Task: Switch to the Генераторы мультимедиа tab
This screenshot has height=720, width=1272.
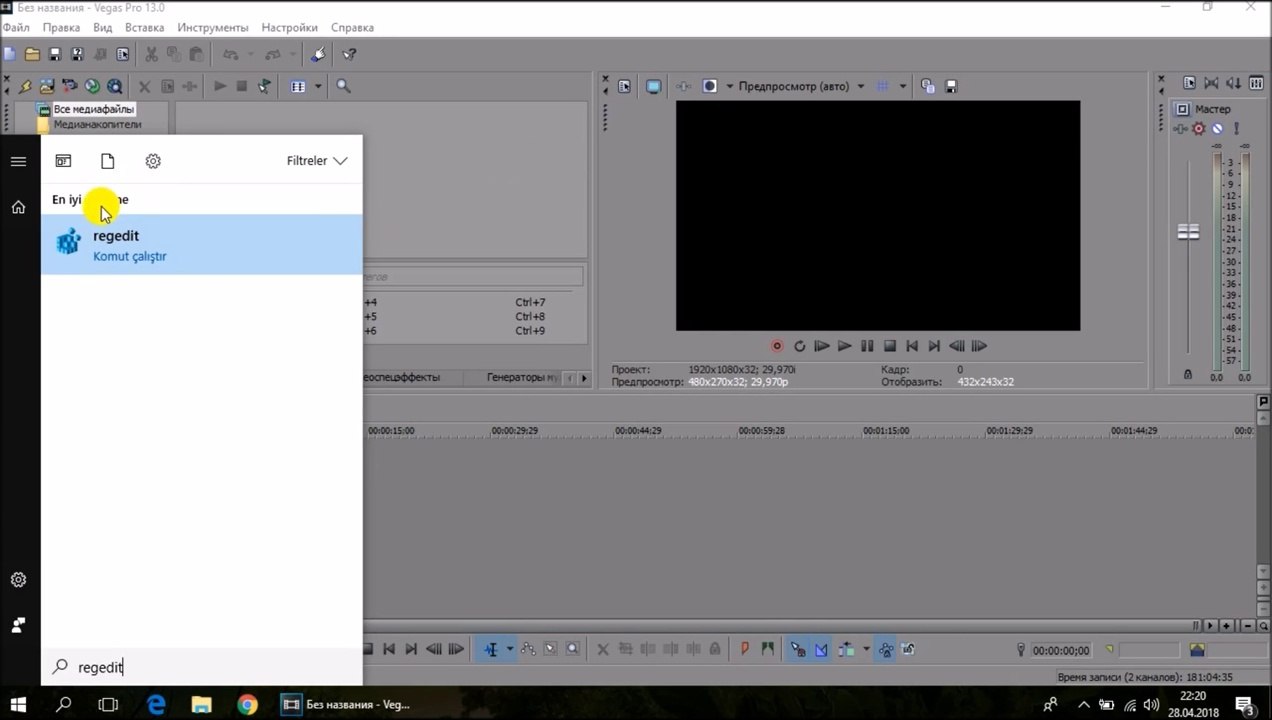Action: pyautogui.click(x=522, y=378)
